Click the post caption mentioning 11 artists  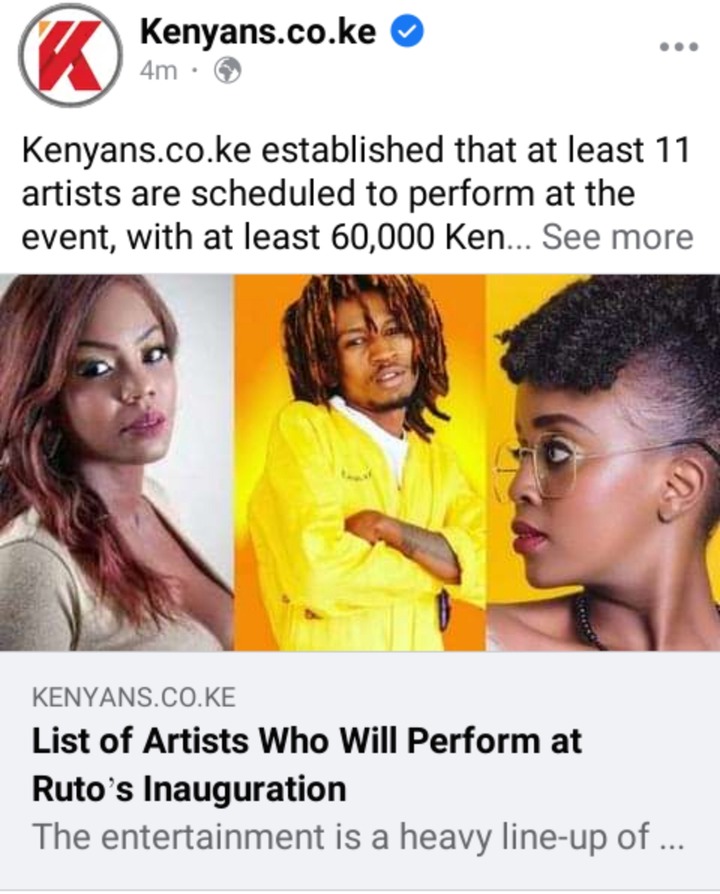(x=357, y=193)
